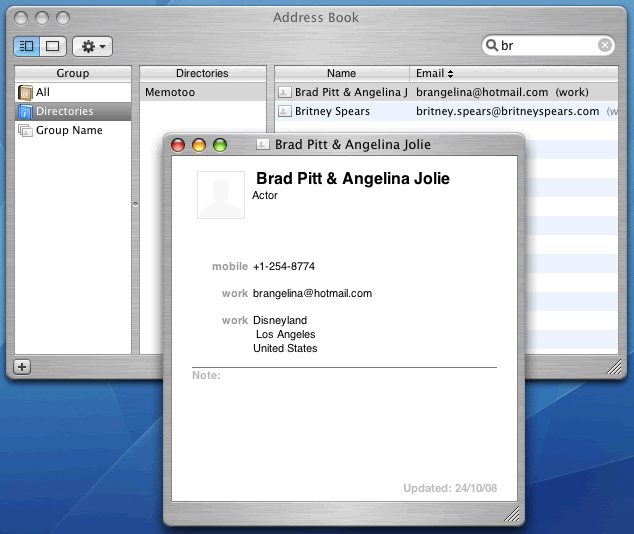The width and height of the screenshot is (634, 534).
Task: Switch to card and columns view
Action: (x=27, y=46)
